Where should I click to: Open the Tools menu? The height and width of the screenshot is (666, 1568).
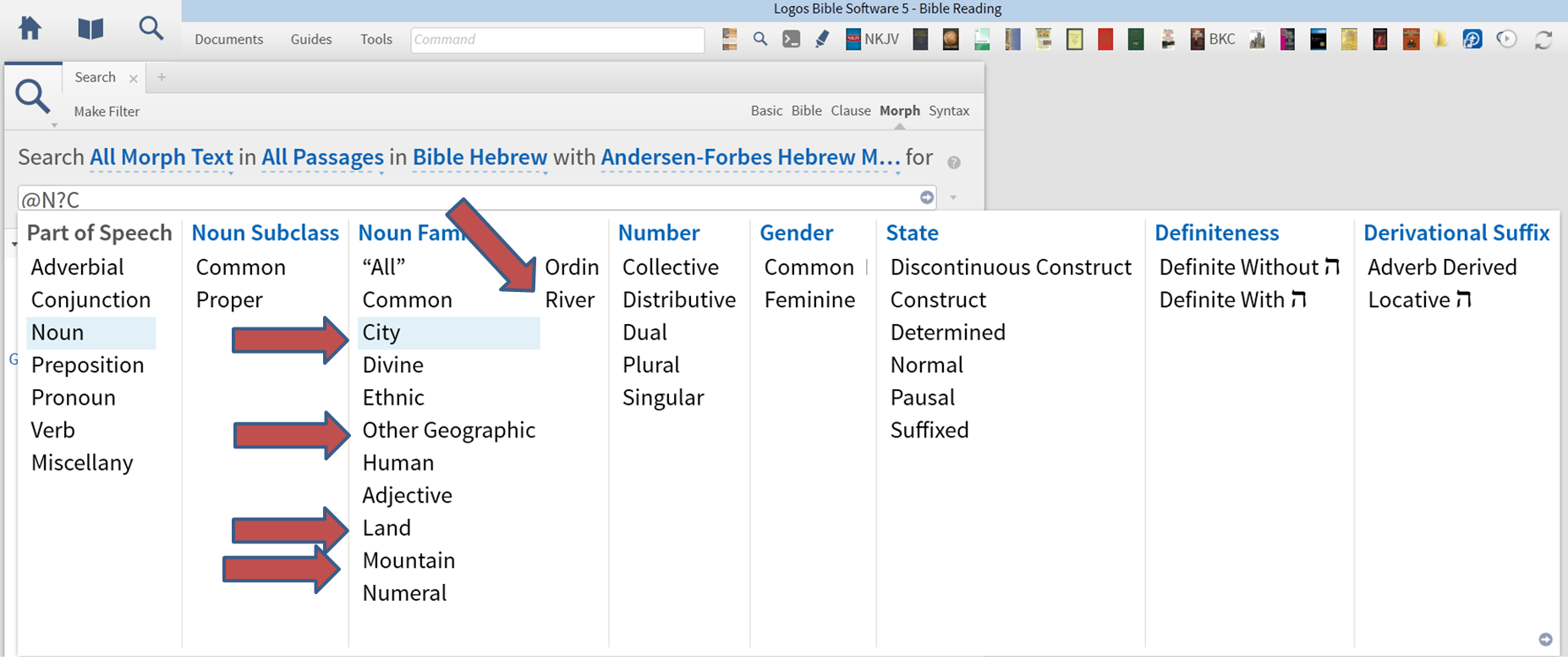376,39
